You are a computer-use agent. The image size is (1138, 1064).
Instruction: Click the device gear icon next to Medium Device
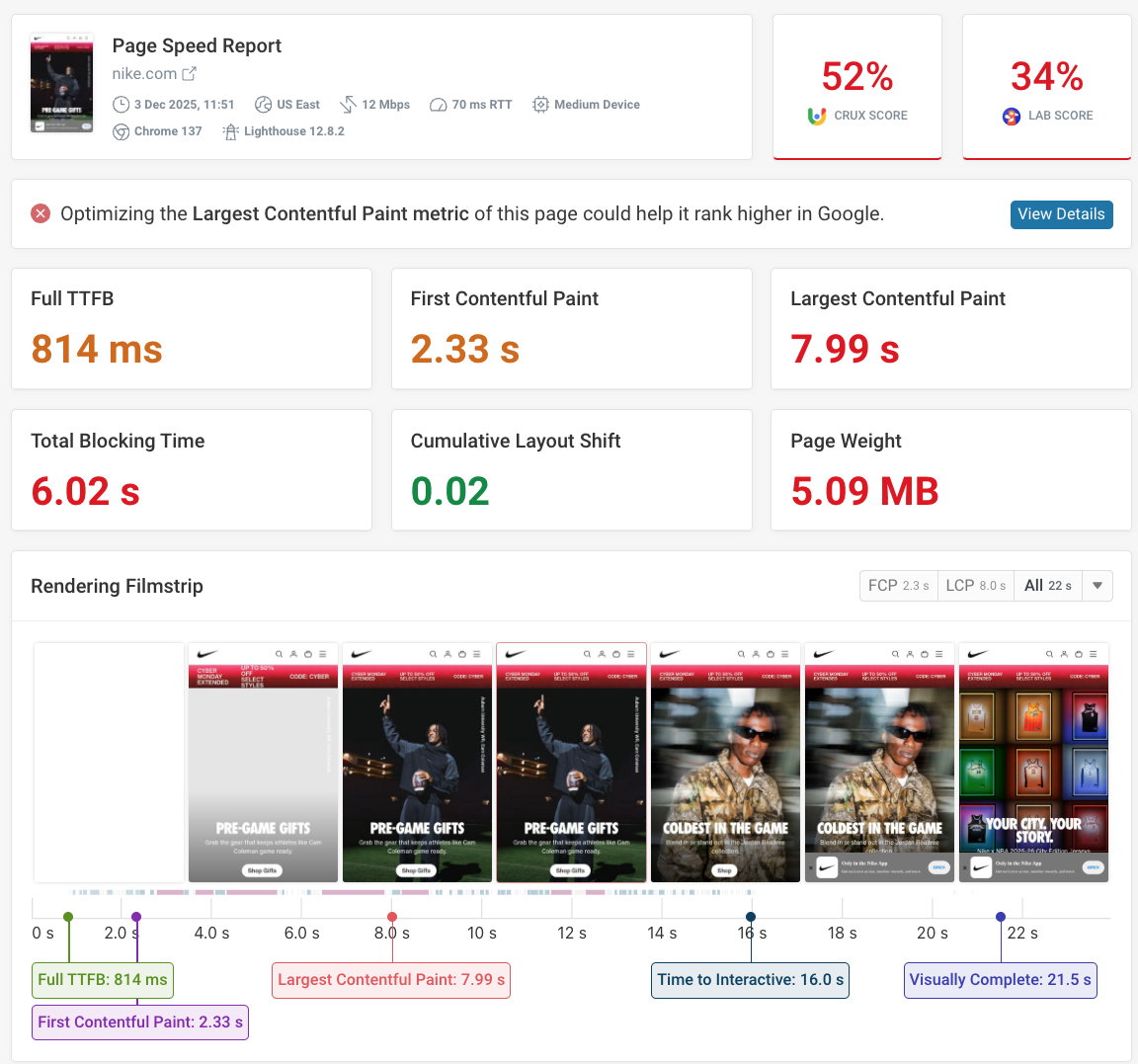[540, 105]
